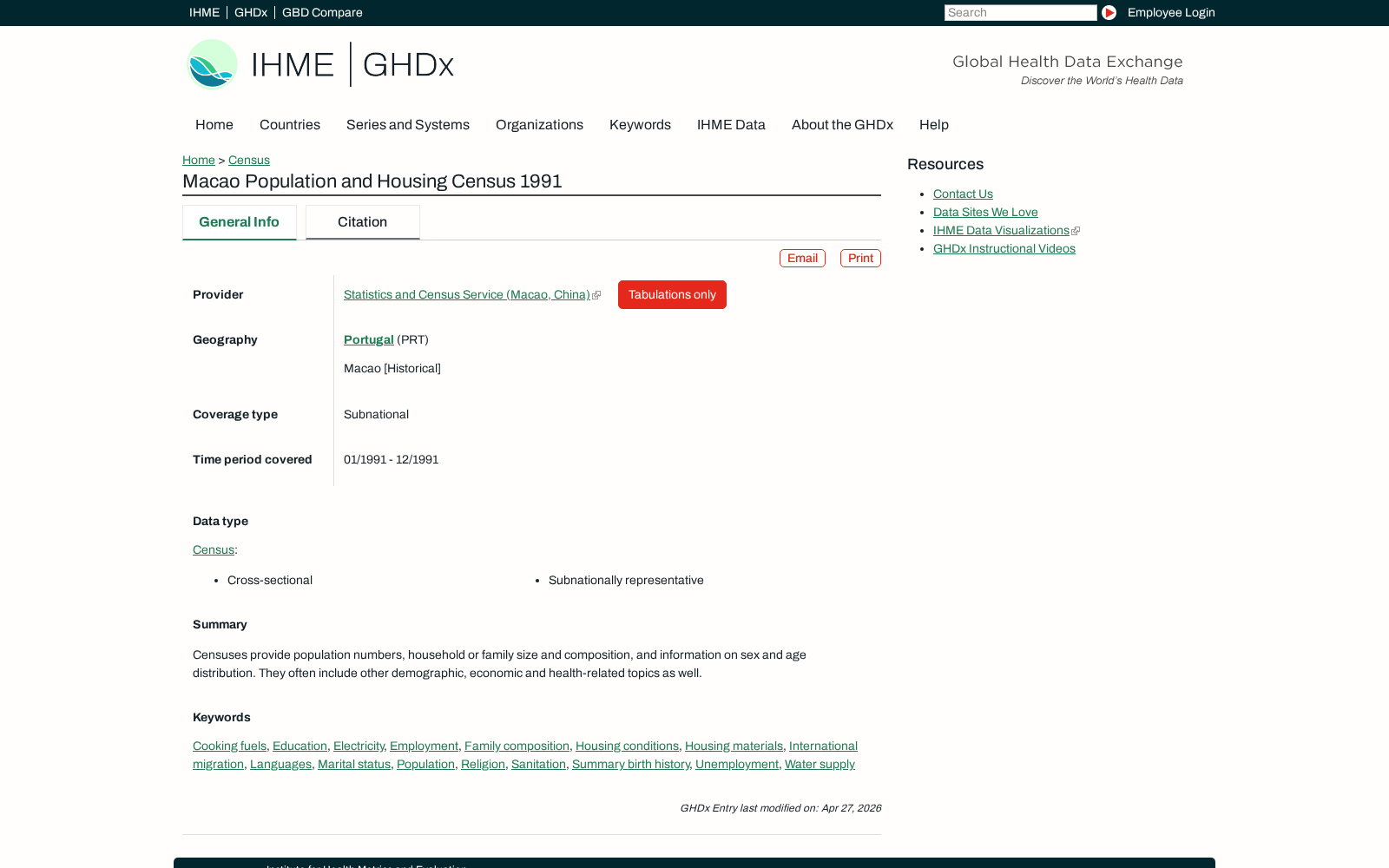Click the Tabulations only red button

(x=672, y=294)
